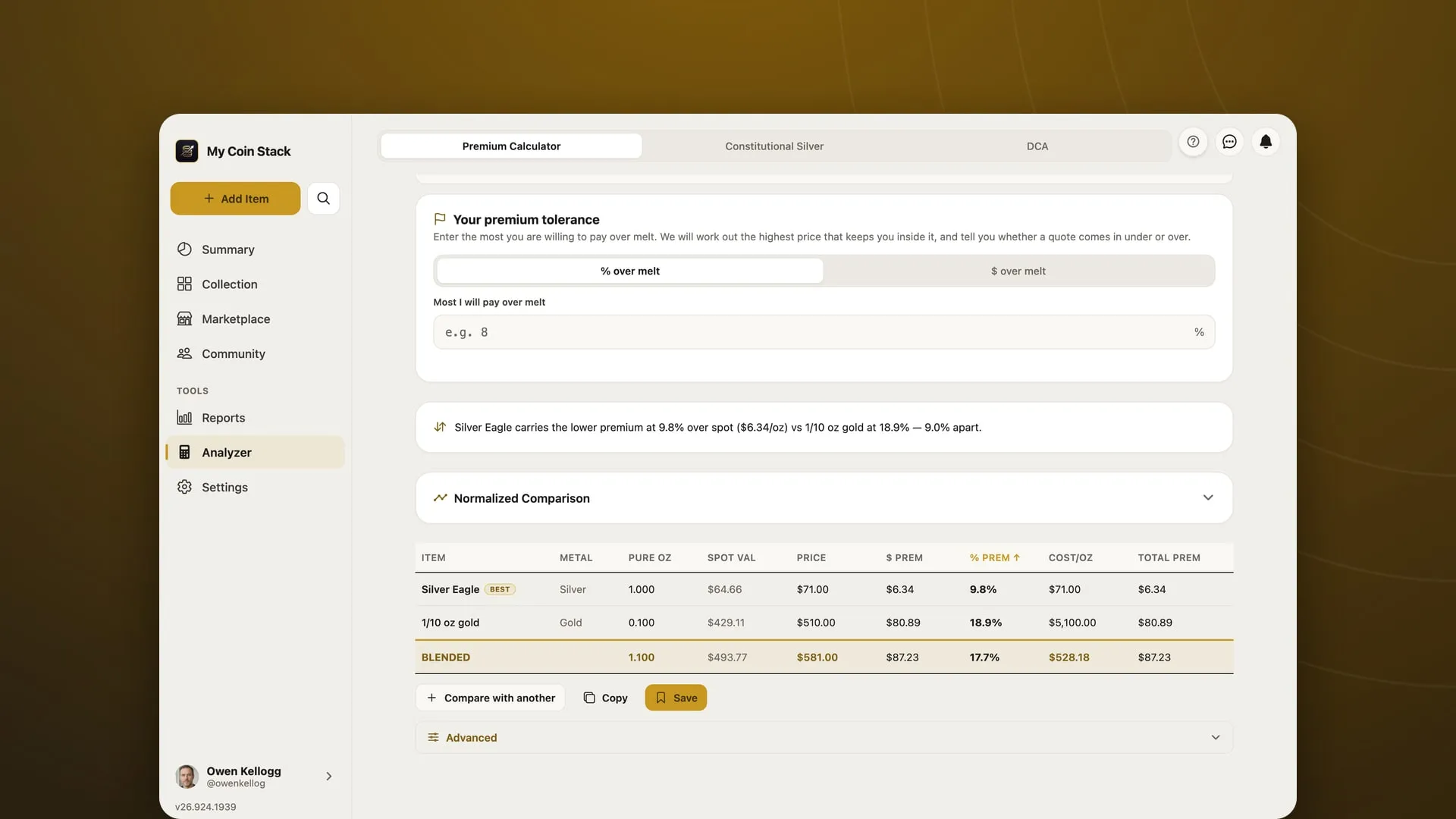1456x819 pixels.
Task: Click the Summary pie chart icon
Action: [x=184, y=249]
